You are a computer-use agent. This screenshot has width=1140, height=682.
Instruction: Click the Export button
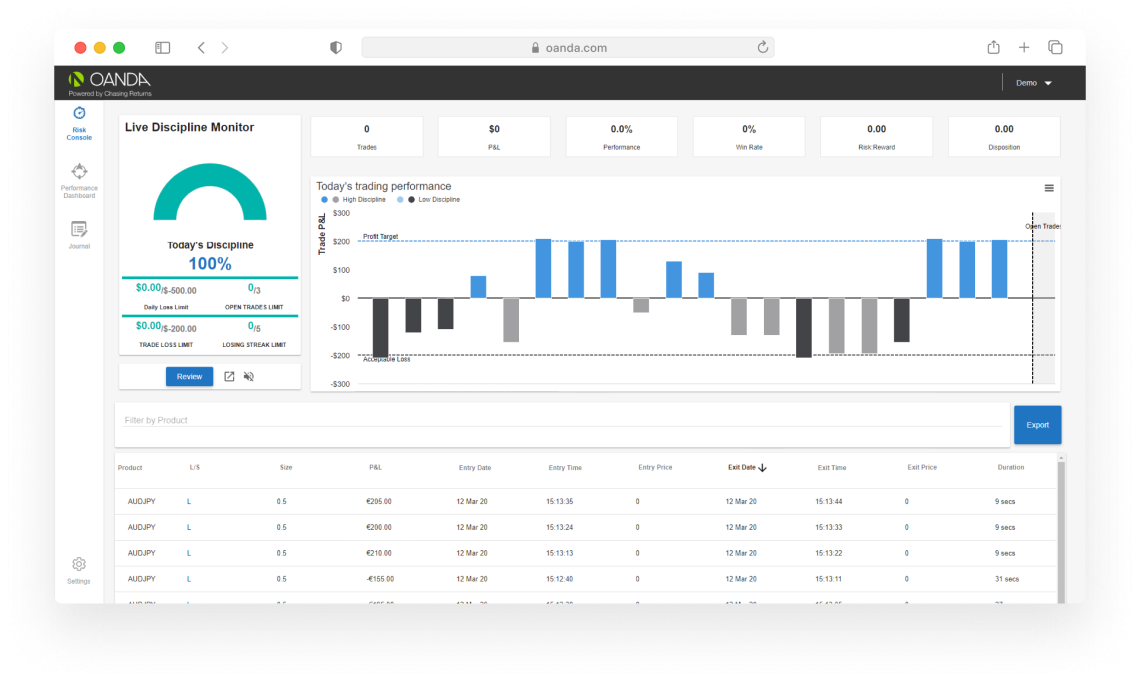click(1037, 425)
